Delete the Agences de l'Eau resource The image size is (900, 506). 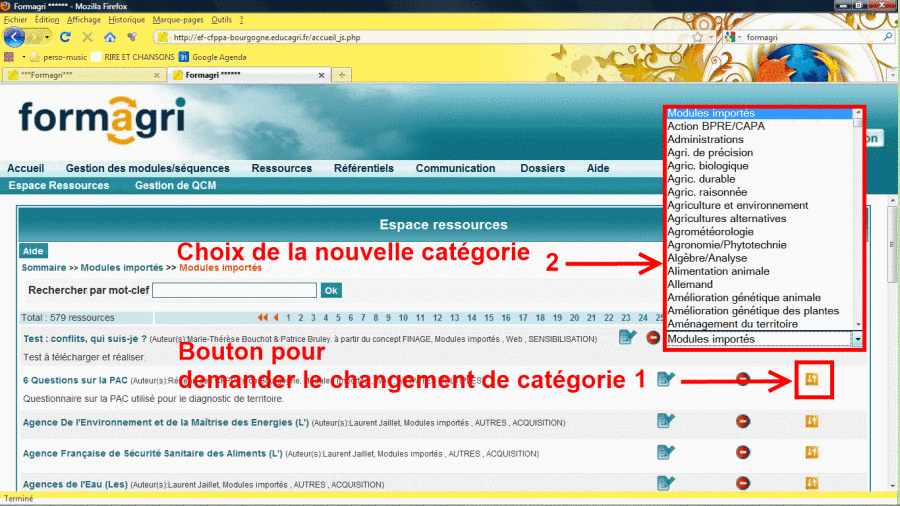coord(743,483)
